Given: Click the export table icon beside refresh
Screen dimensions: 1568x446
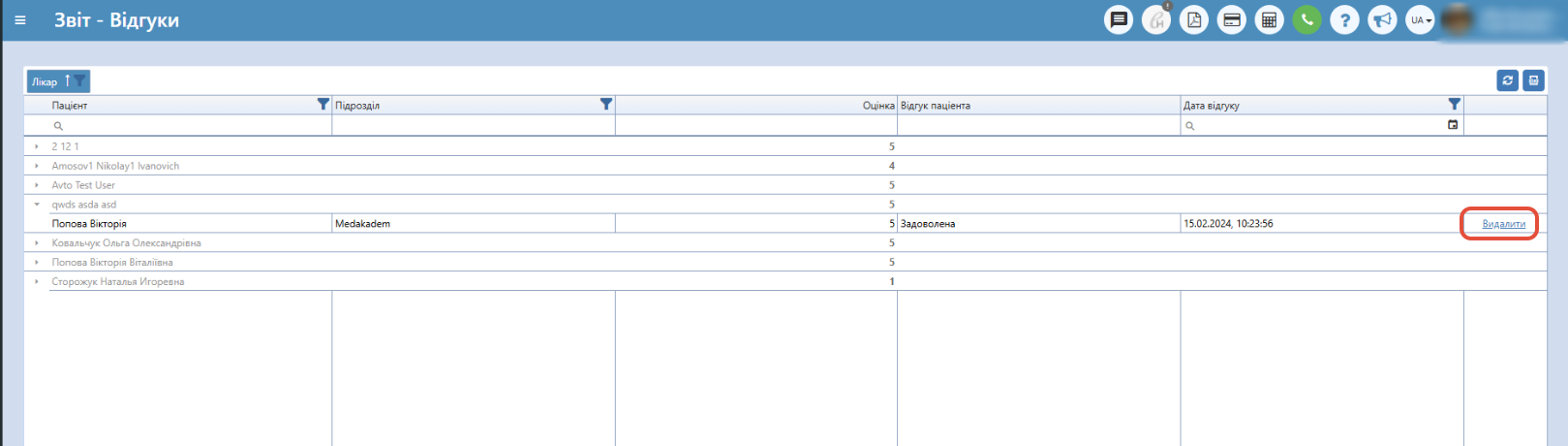Looking at the screenshot, I should tap(1533, 80).
